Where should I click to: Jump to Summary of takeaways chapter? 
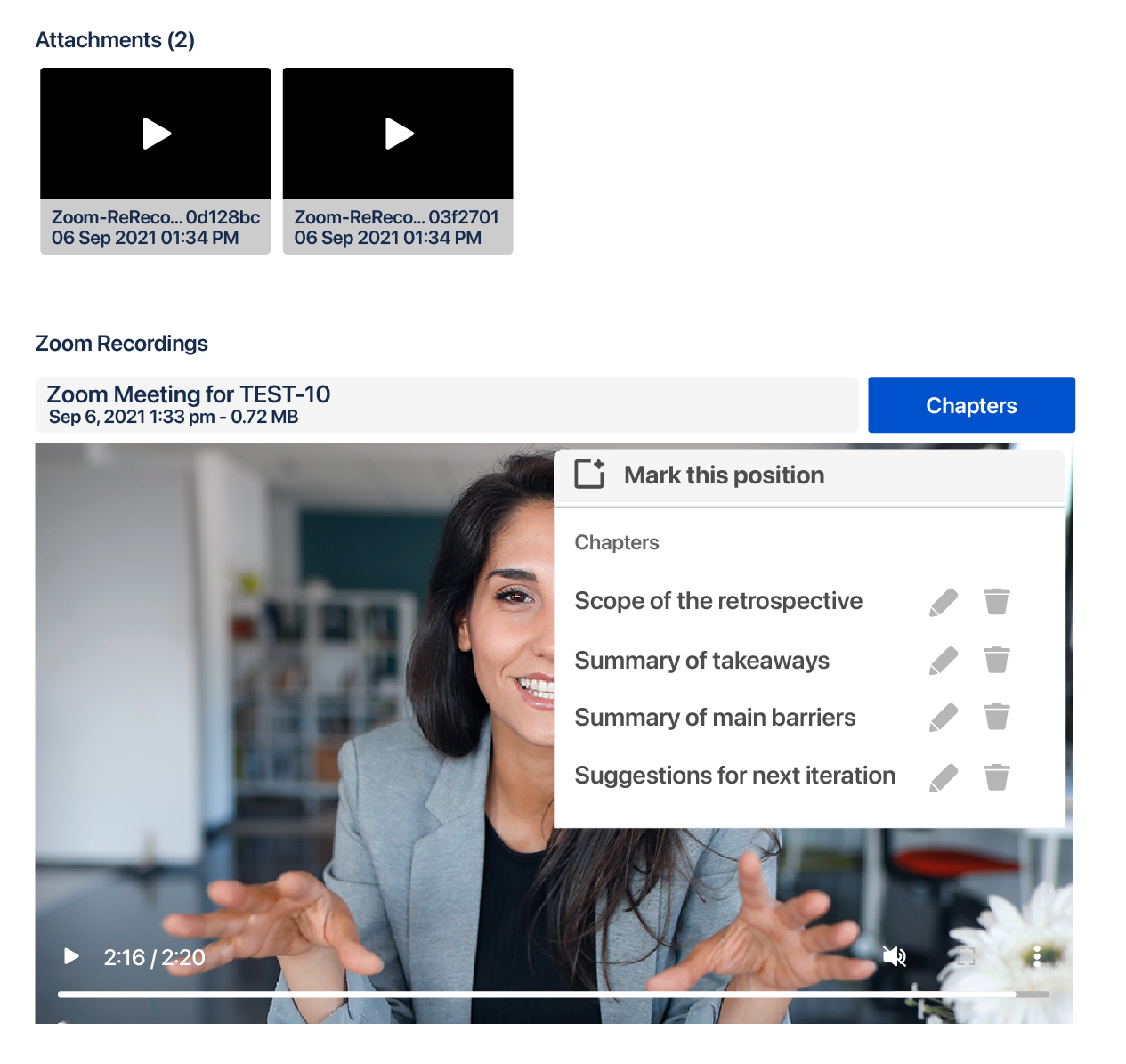click(x=701, y=660)
